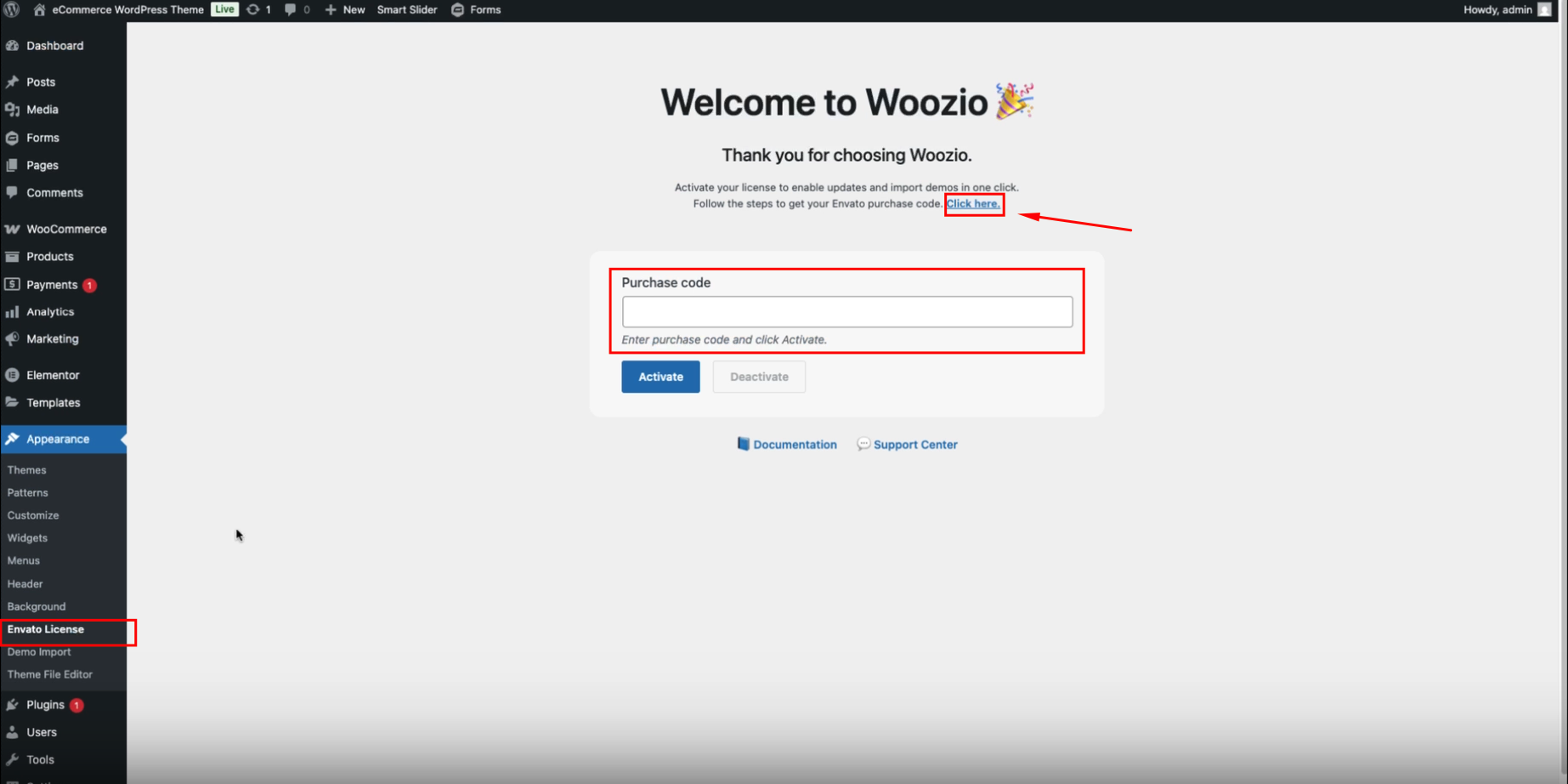Open the Payments menu item
This screenshot has height=784, width=1568.
pyautogui.click(x=52, y=285)
